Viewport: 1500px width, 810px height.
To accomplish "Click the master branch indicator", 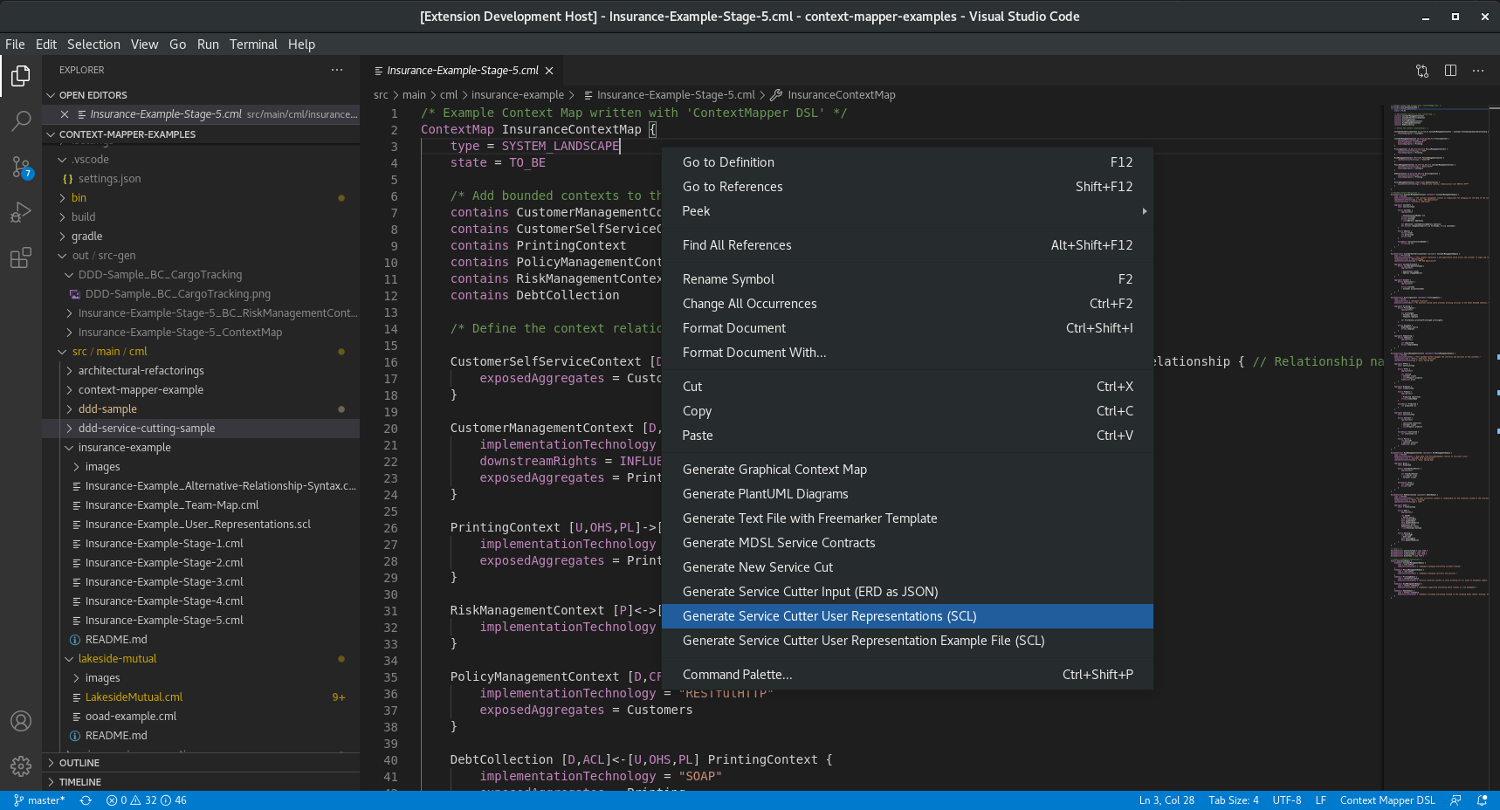I will (x=39, y=800).
